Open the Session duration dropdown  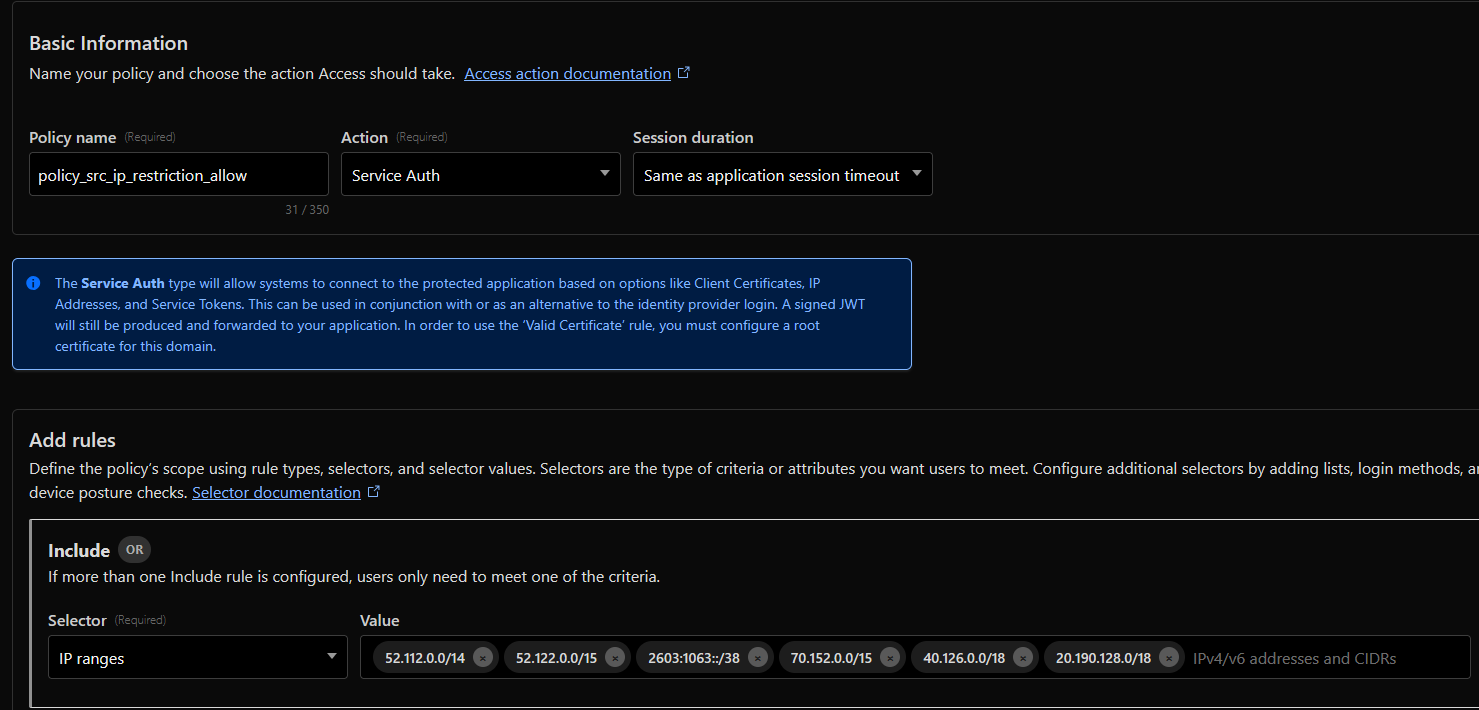pos(782,173)
